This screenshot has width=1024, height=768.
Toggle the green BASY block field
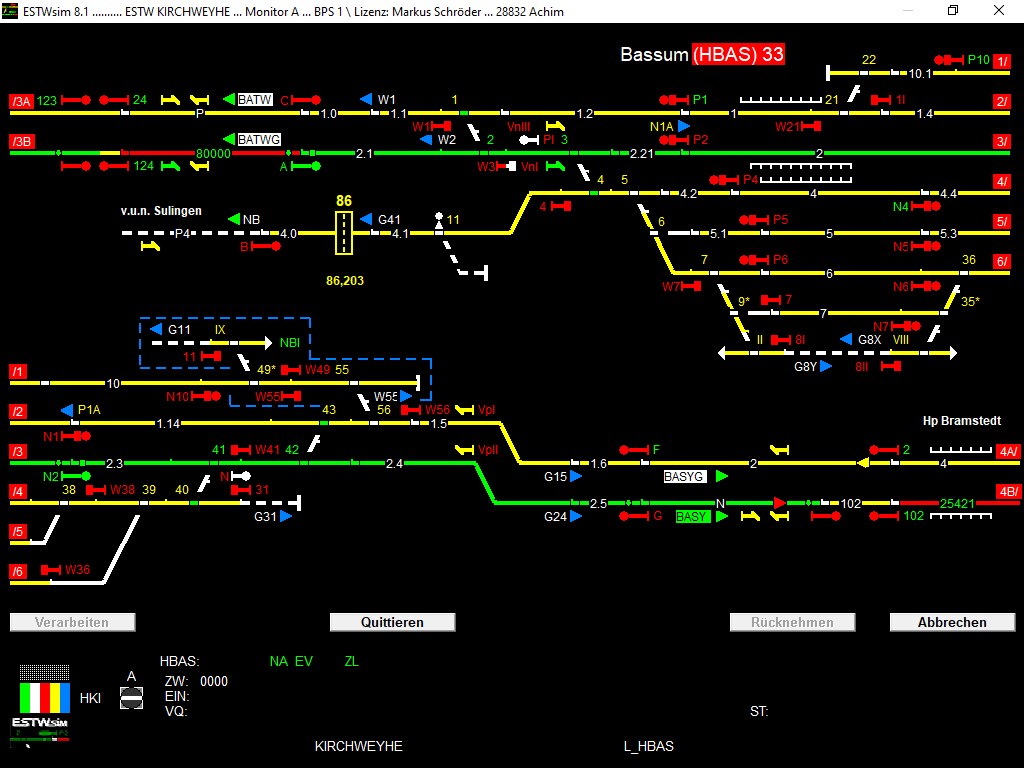pyautogui.click(x=692, y=517)
